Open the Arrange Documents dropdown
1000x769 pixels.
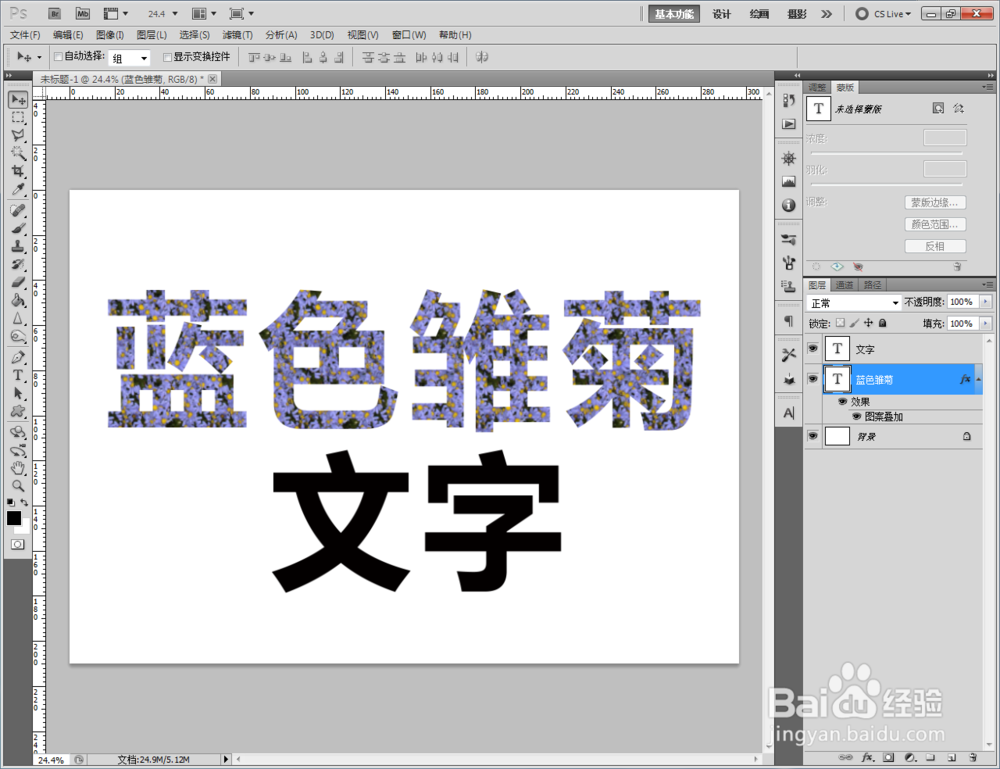(204, 13)
